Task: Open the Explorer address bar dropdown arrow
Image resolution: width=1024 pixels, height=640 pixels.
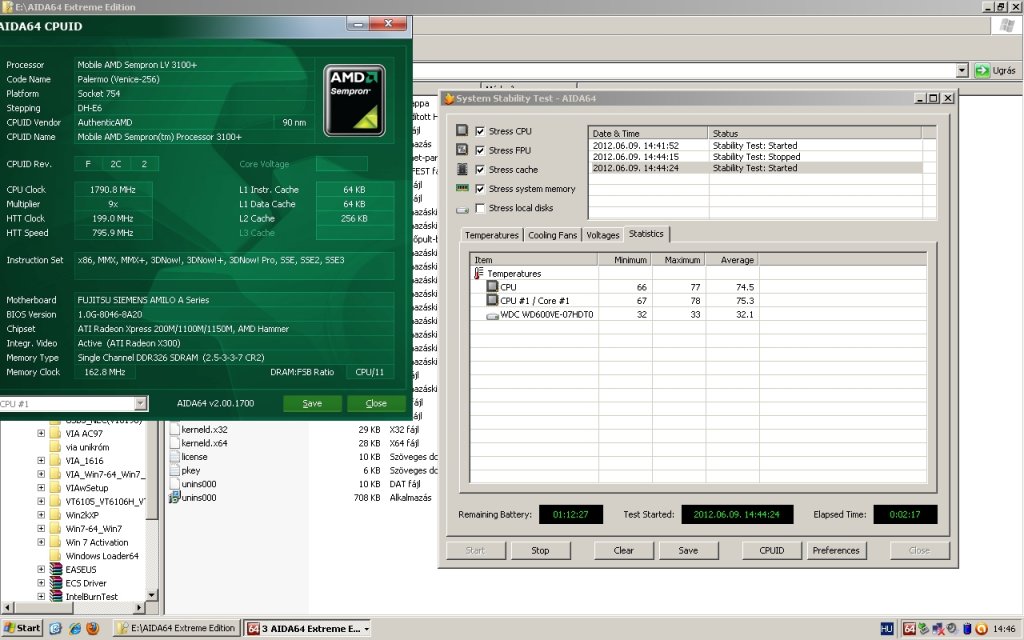Action: click(x=961, y=71)
